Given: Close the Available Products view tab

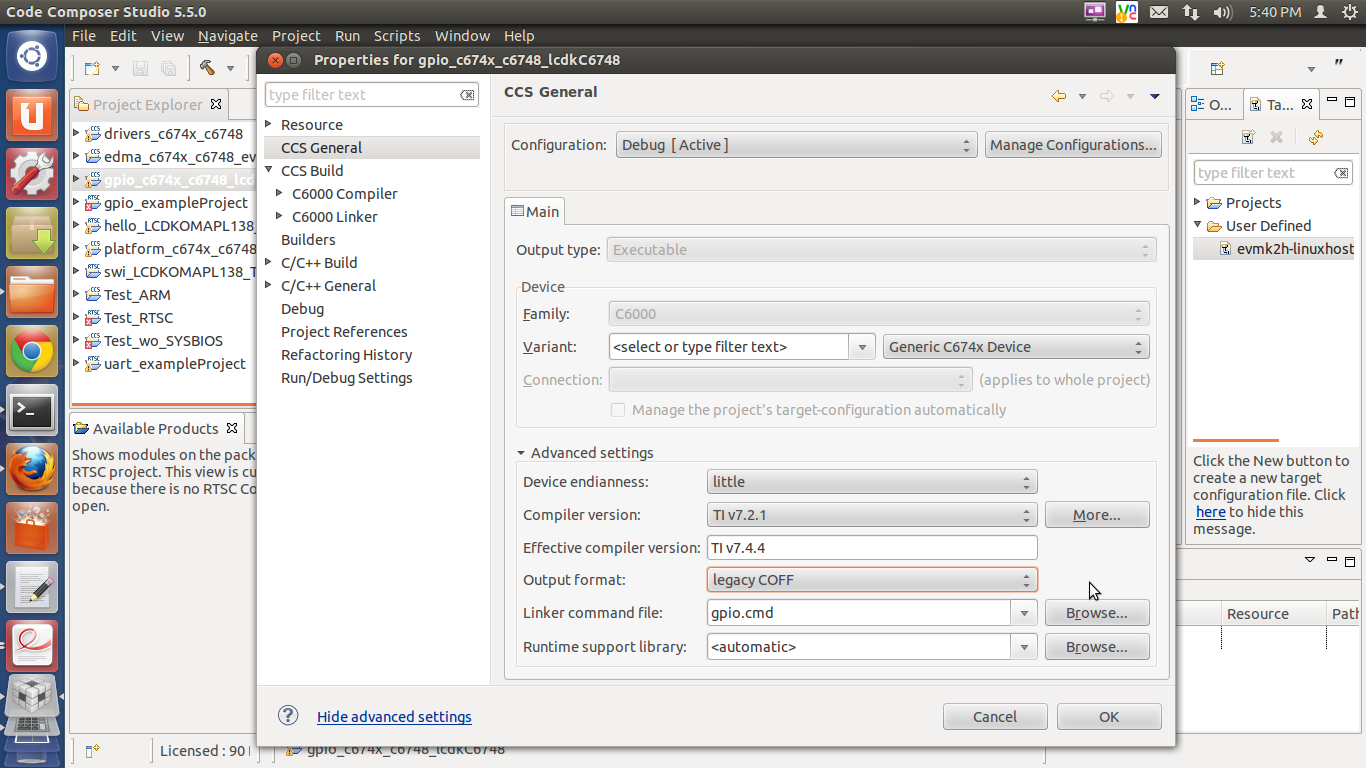Looking at the screenshot, I should (232, 428).
